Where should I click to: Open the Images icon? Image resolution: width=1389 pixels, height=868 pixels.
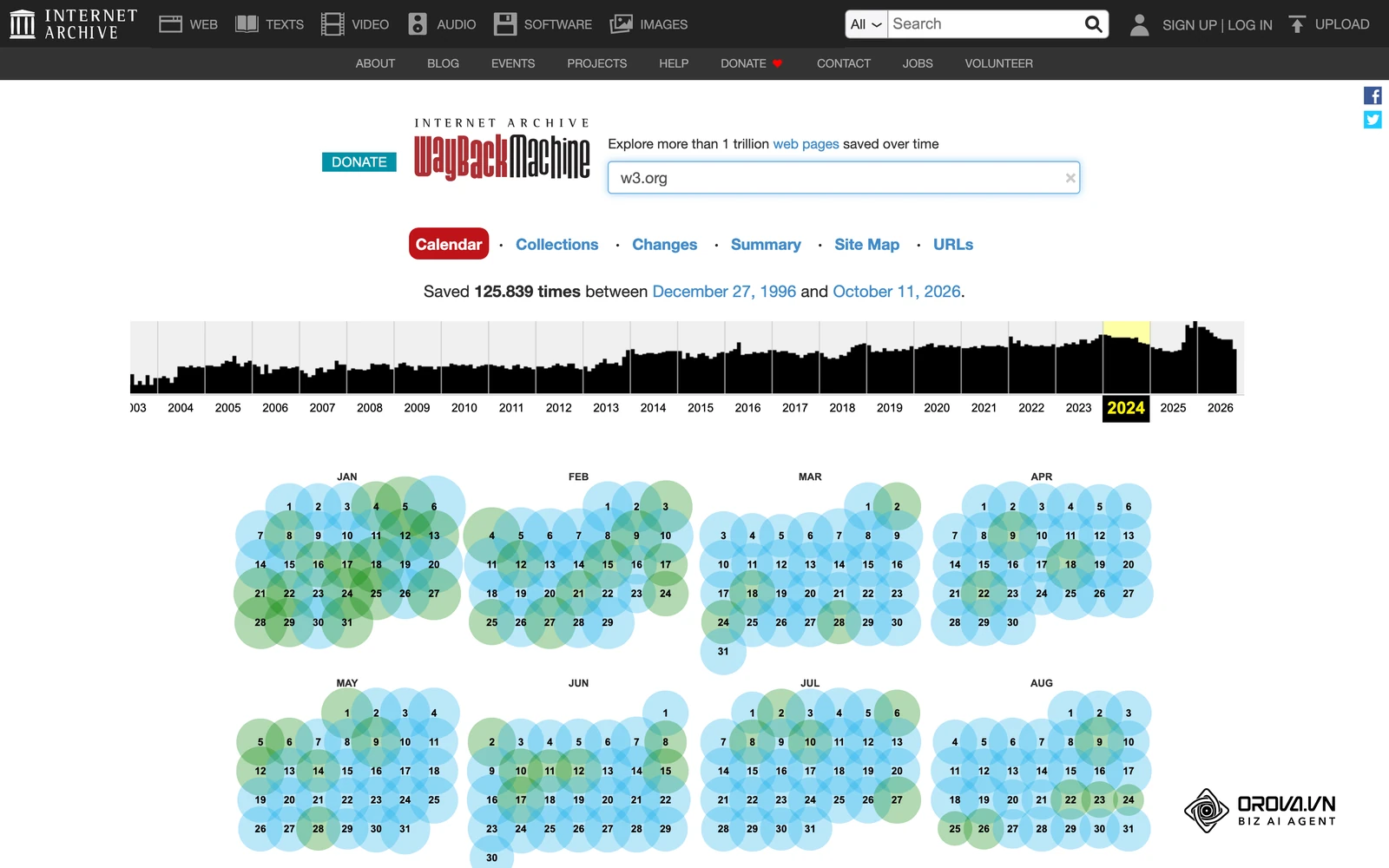pyautogui.click(x=622, y=24)
